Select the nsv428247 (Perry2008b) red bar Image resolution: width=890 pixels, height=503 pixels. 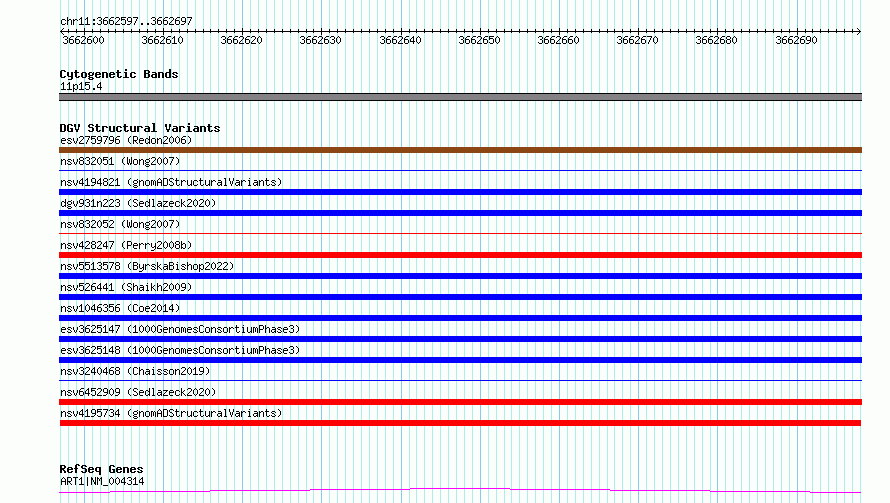coord(460,255)
